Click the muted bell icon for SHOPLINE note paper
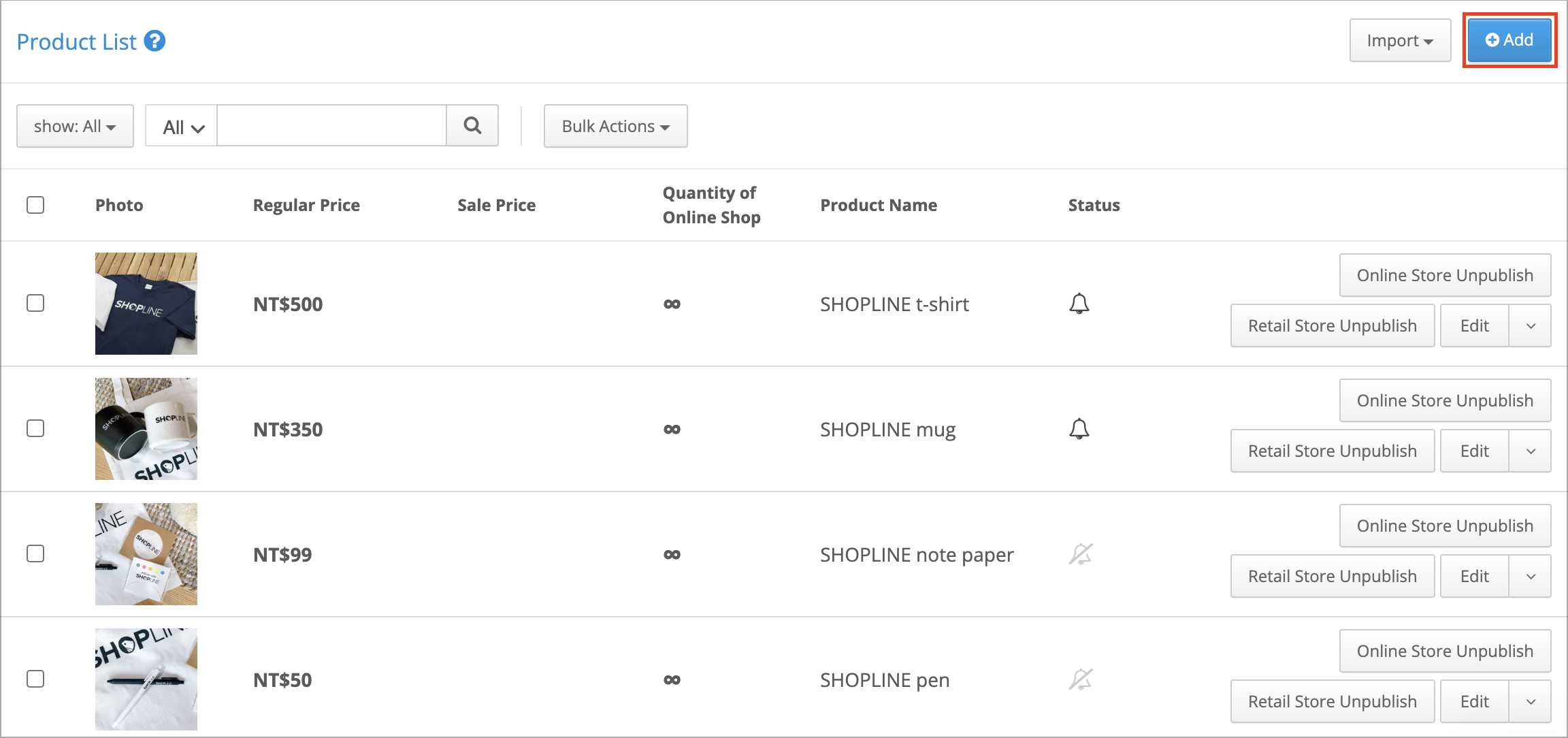1568x738 pixels. click(x=1080, y=554)
